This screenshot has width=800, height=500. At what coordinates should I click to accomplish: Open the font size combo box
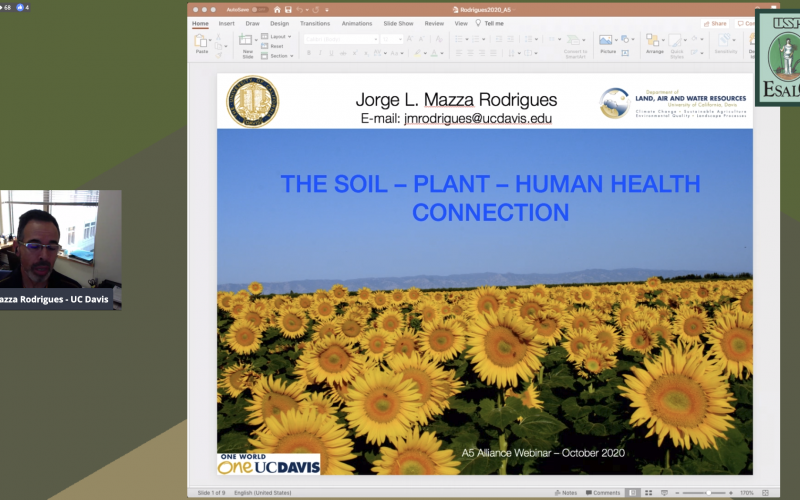click(x=391, y=39)
